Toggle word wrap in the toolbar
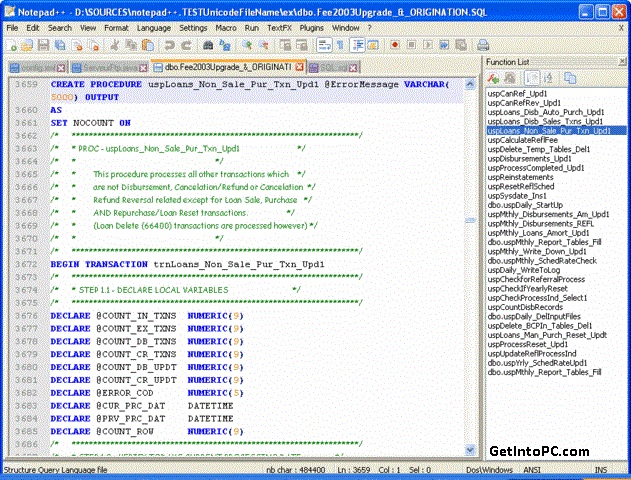The image size is (631, 480). (324, 45)
